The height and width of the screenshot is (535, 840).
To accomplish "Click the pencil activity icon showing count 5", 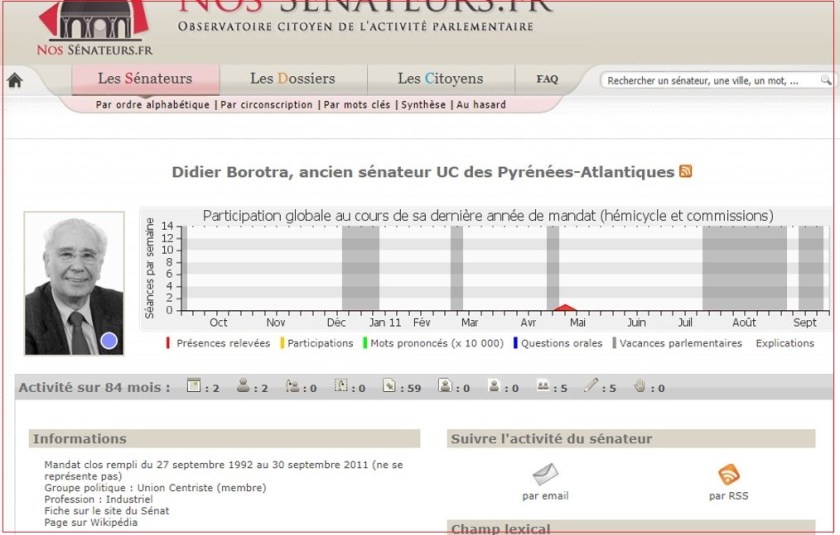I will 591,386.
